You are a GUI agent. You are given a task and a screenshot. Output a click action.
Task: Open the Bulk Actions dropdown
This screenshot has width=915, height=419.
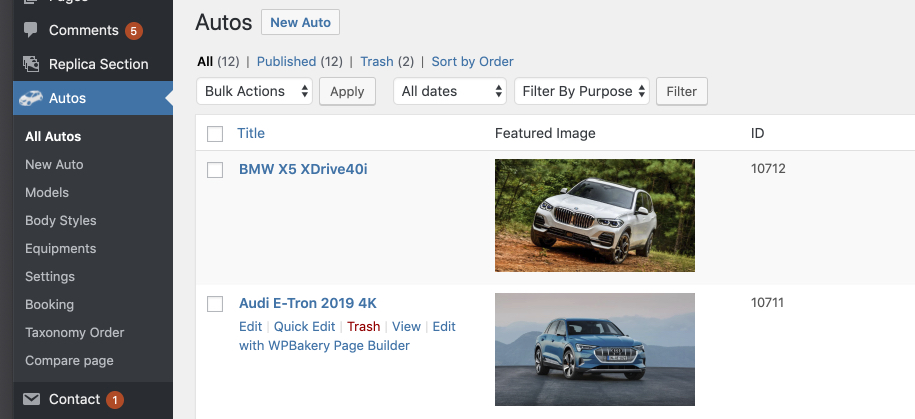[254, 91]
